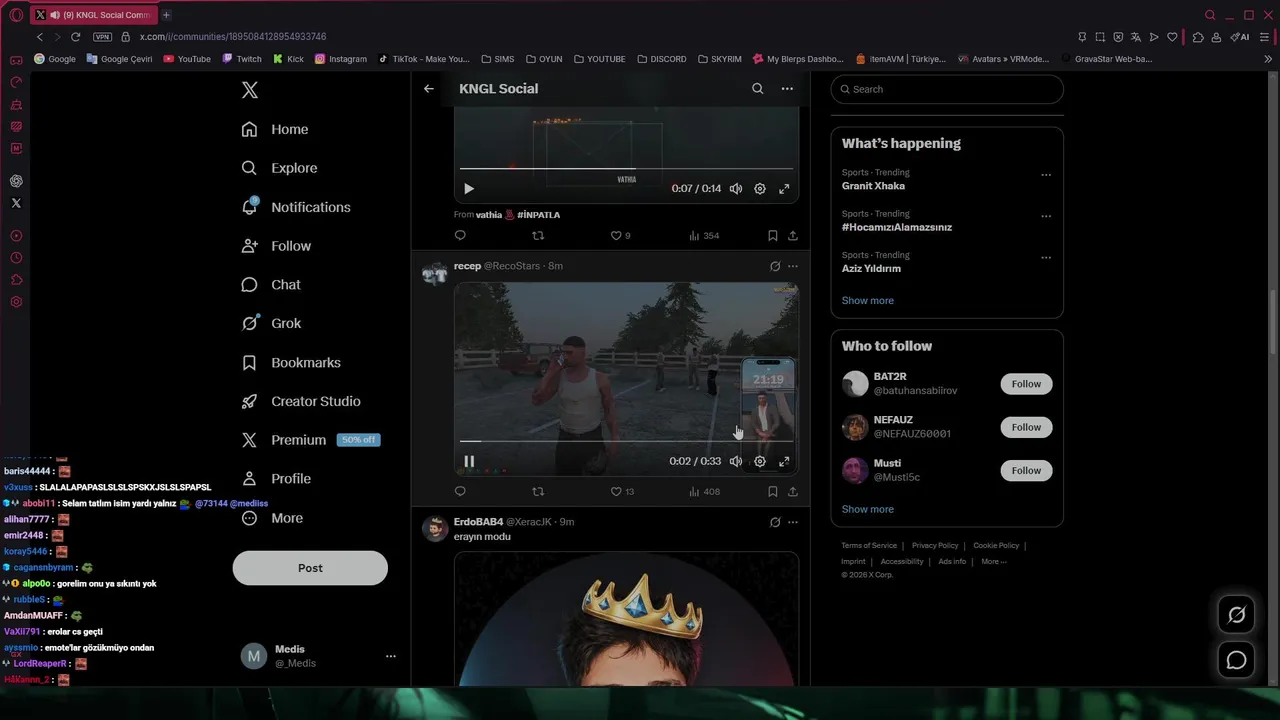The height and width of the screenshot is (720, 1280).
Task: Play the vathia video
Action: [469, 188]
